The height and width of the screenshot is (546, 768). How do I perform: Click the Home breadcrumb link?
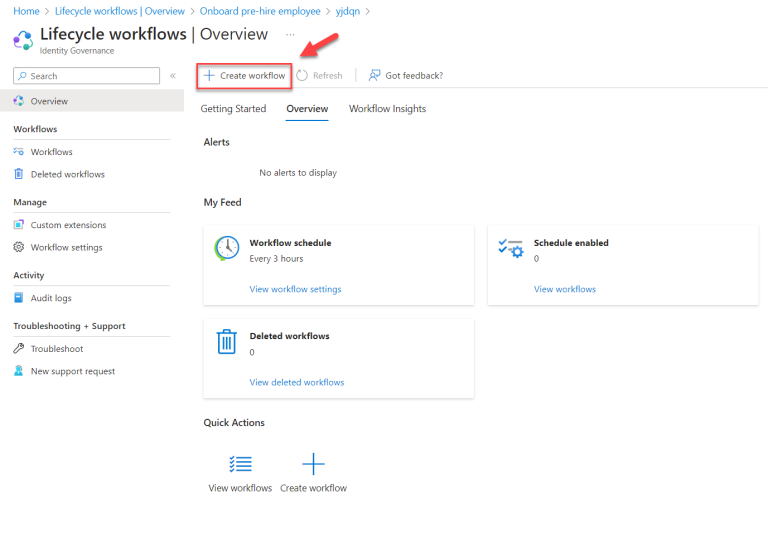click(x=26, y=11)
